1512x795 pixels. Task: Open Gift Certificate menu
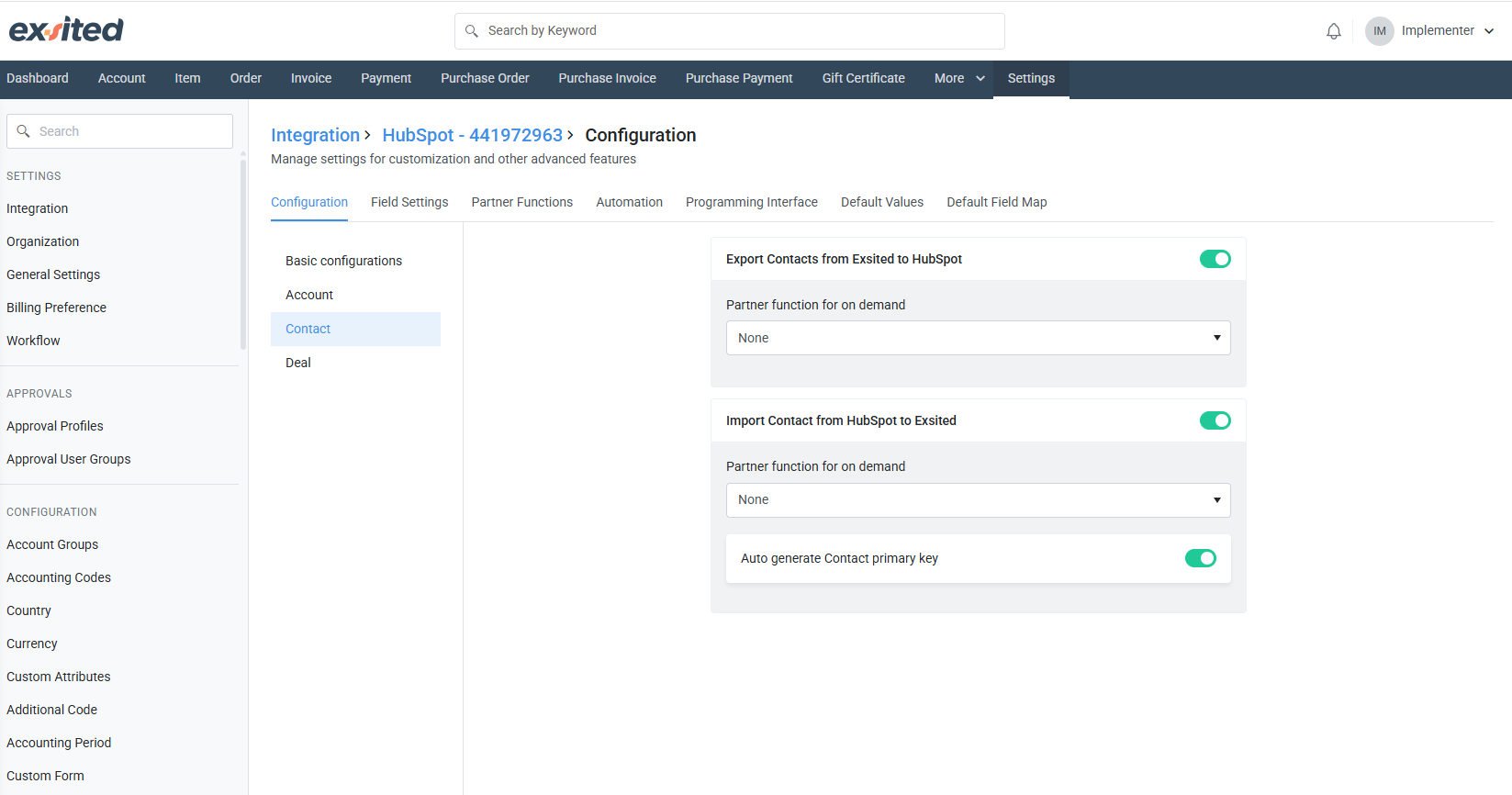863,79
